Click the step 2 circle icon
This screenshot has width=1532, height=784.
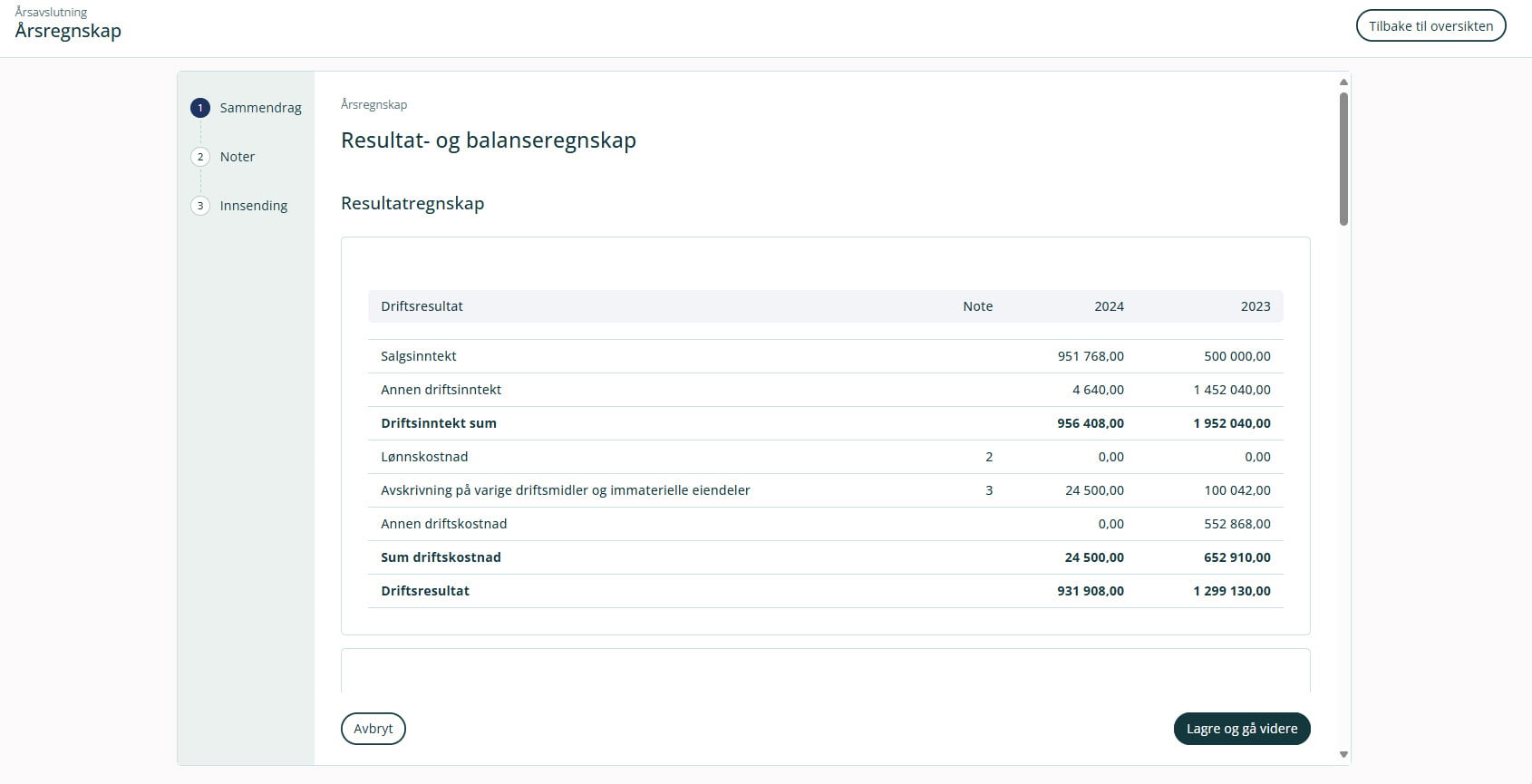pyautogui.click(x=200, y=157)
